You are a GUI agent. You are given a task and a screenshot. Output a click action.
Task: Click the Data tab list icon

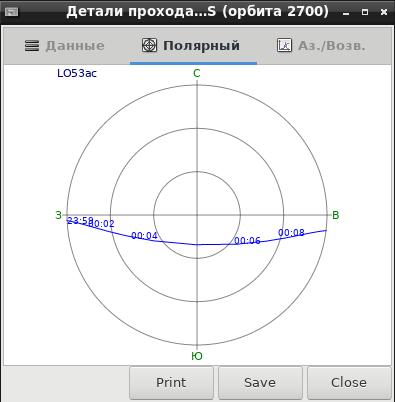point(32,46)
